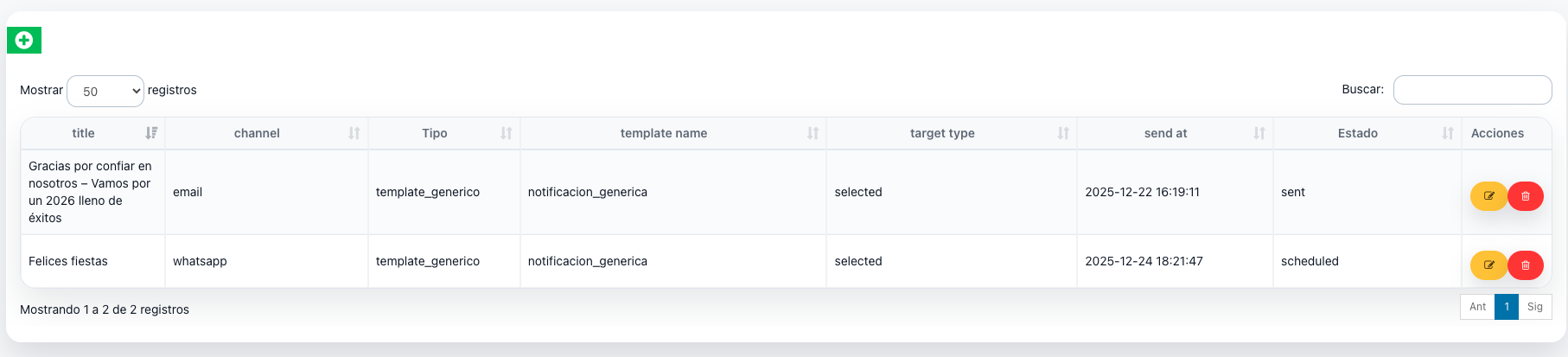Click the 'sent' status cell
The height and width of the screenshot is (357, 1568).
[x=1293, y=192]
